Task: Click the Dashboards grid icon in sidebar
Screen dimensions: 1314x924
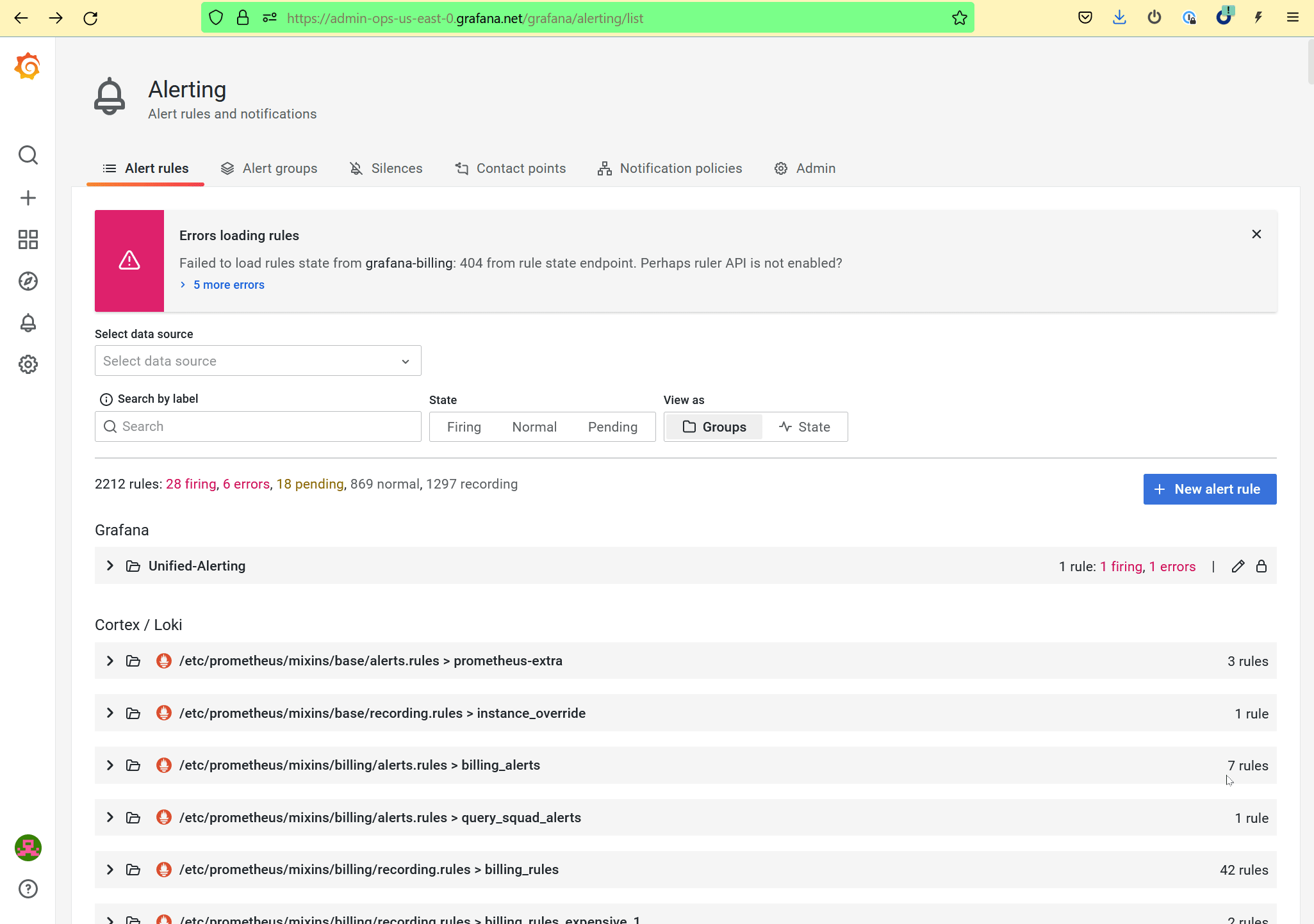Action: [28, 239]
